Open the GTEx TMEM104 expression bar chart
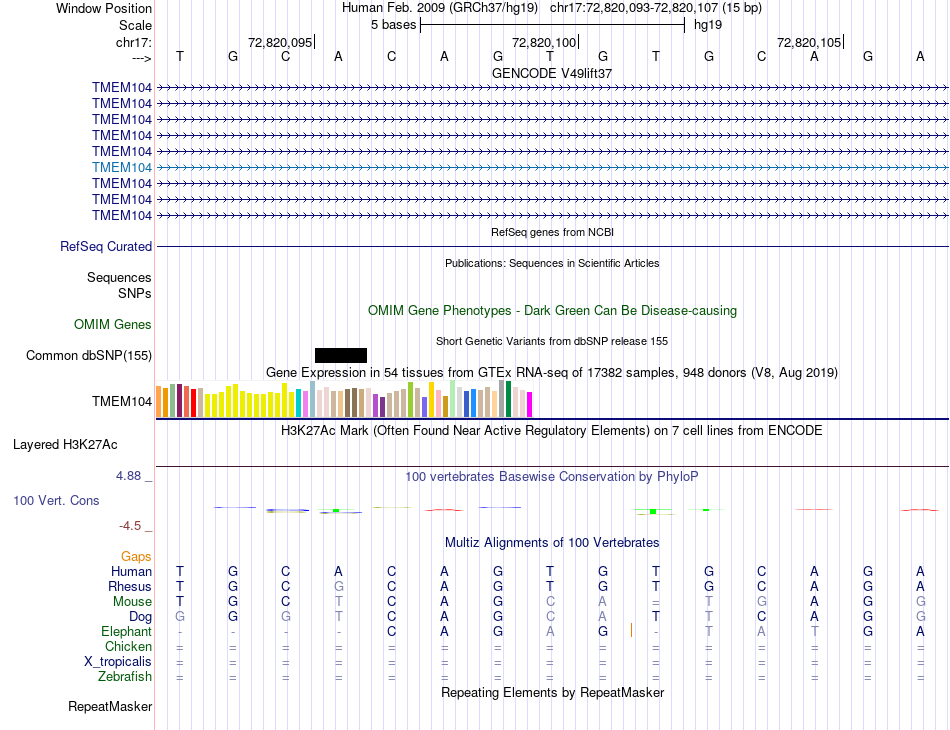 pos(344,399)
